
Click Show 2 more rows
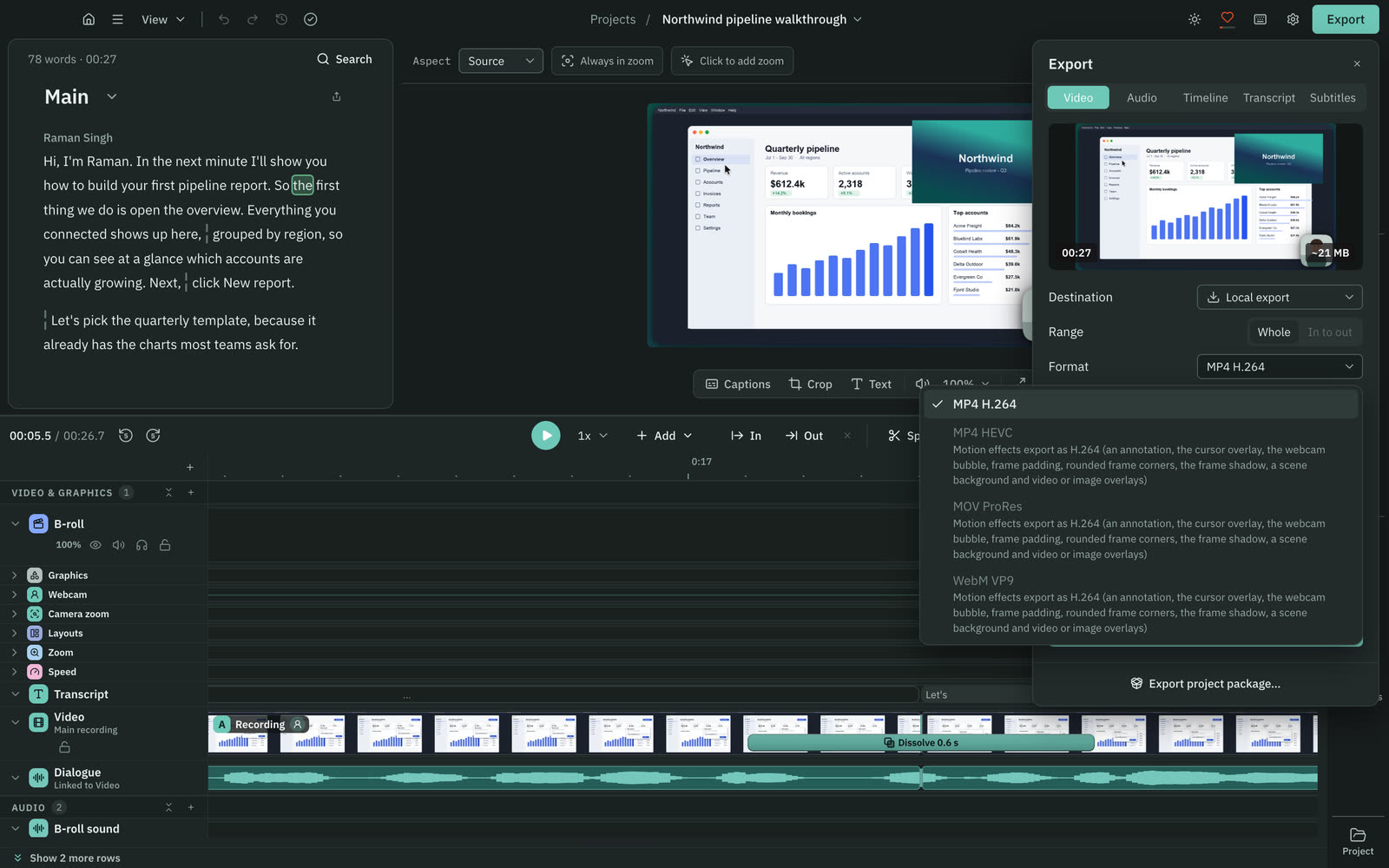[x=66, y=858]
